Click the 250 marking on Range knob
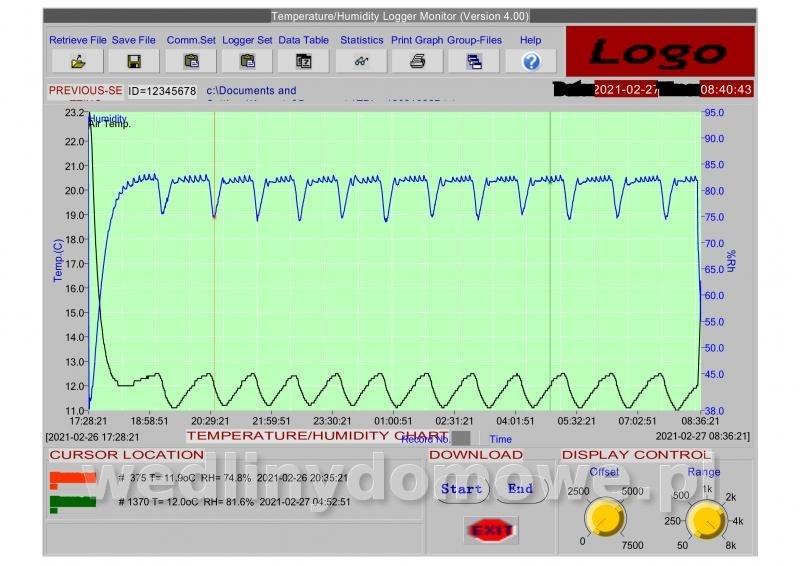The height and width of the screenshot is (566, 800). pyautogui.click(x=672, y=521)
